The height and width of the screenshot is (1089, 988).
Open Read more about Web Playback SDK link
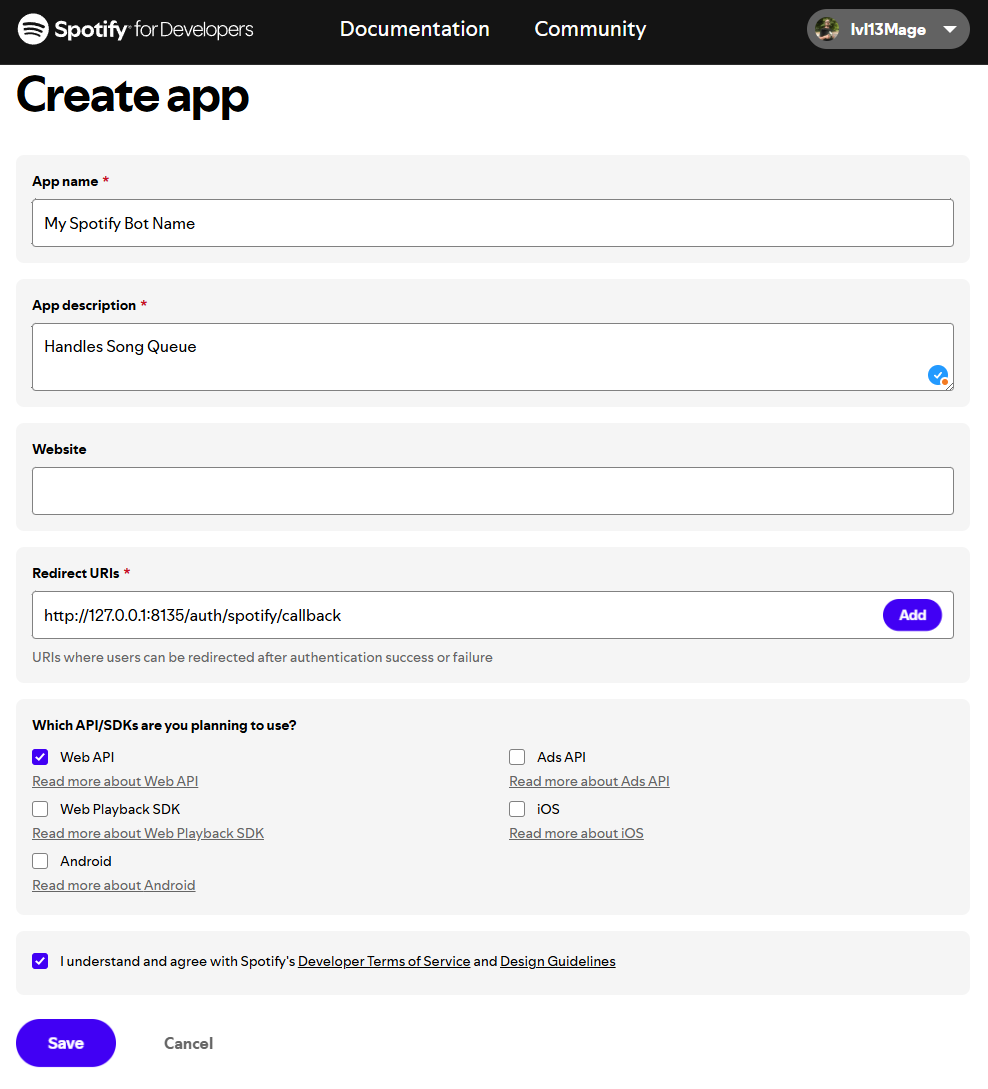(148, 833)
